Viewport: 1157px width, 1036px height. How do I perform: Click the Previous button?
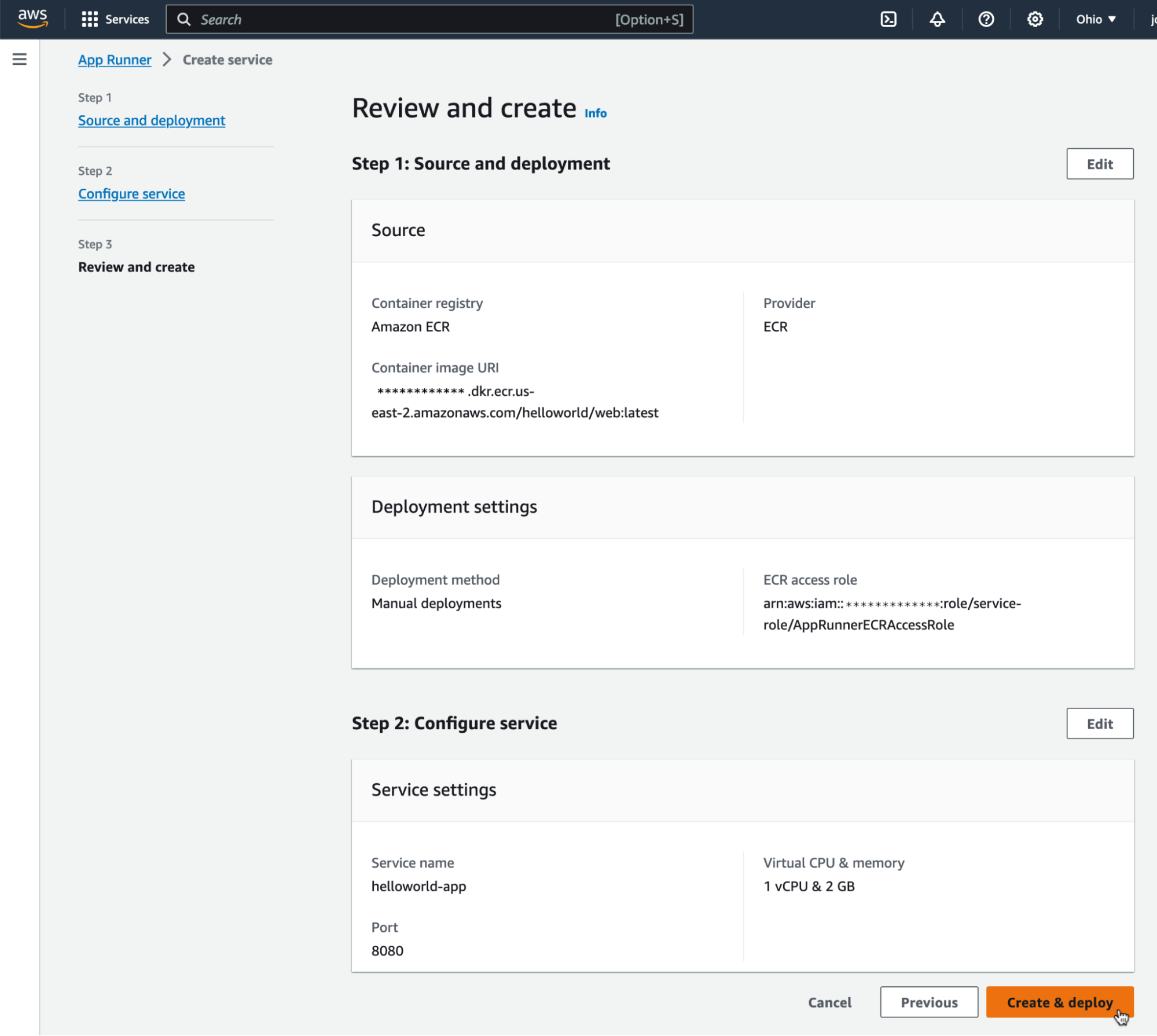929,1002
